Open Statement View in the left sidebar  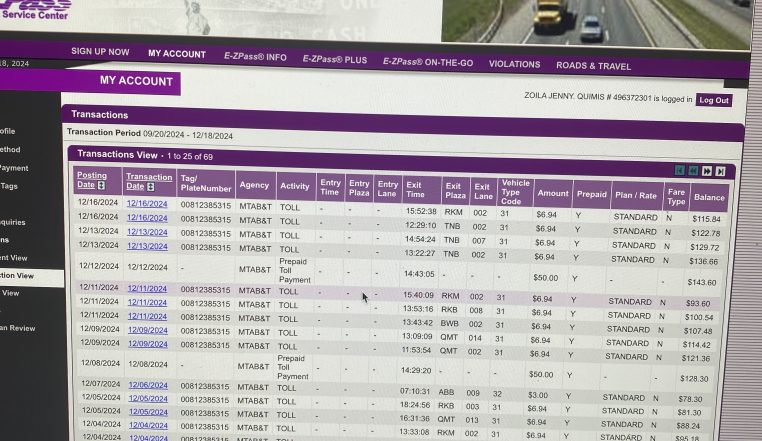coord(14,258)
